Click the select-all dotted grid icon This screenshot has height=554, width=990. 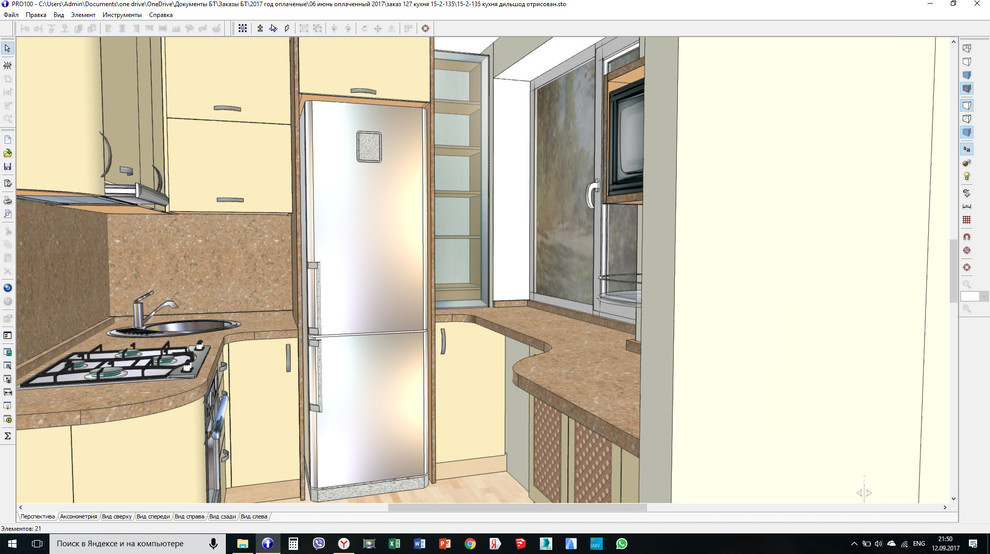point(242,28)
